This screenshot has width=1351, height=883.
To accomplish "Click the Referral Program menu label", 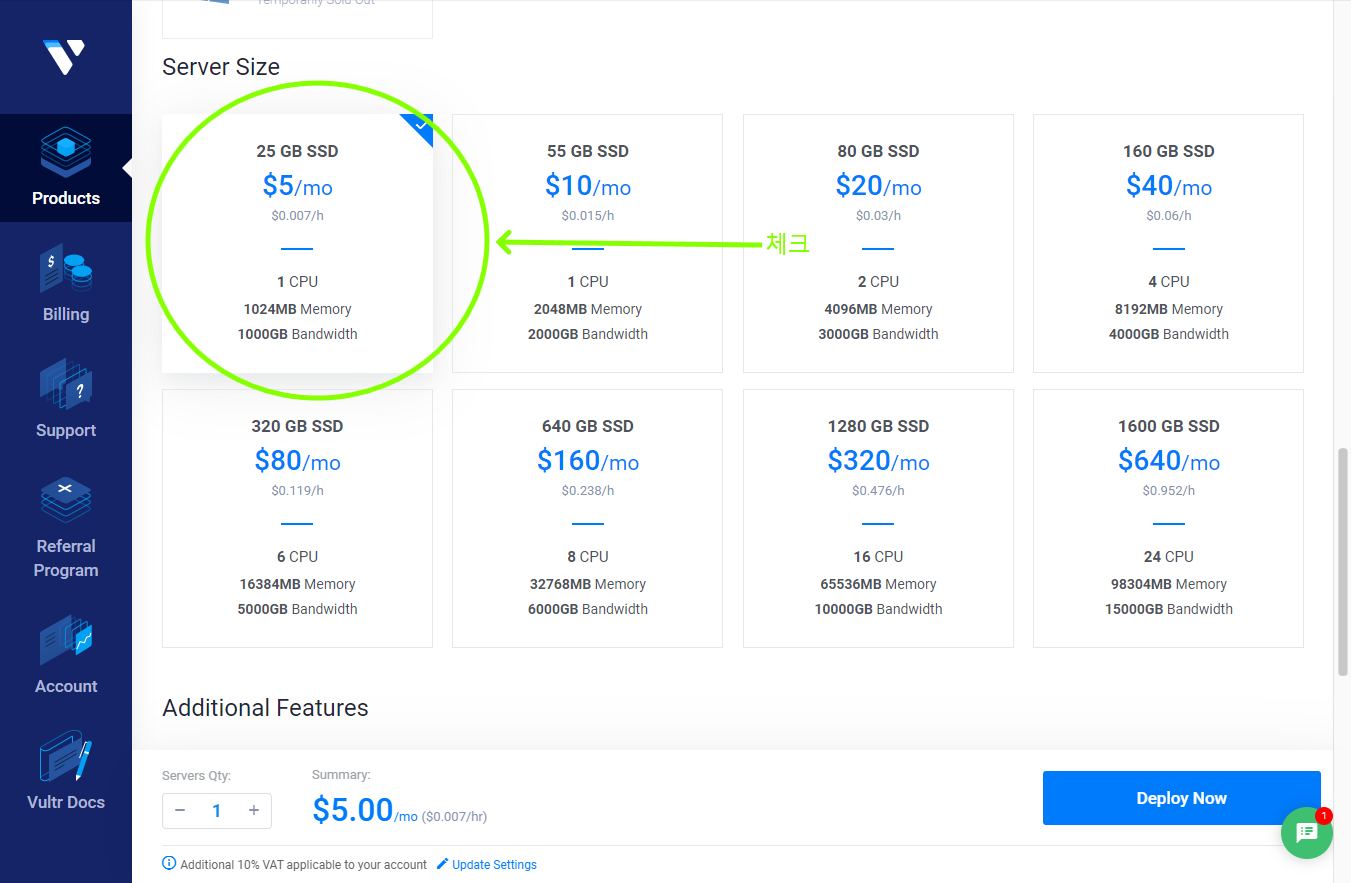I will (x=66, y=558).
